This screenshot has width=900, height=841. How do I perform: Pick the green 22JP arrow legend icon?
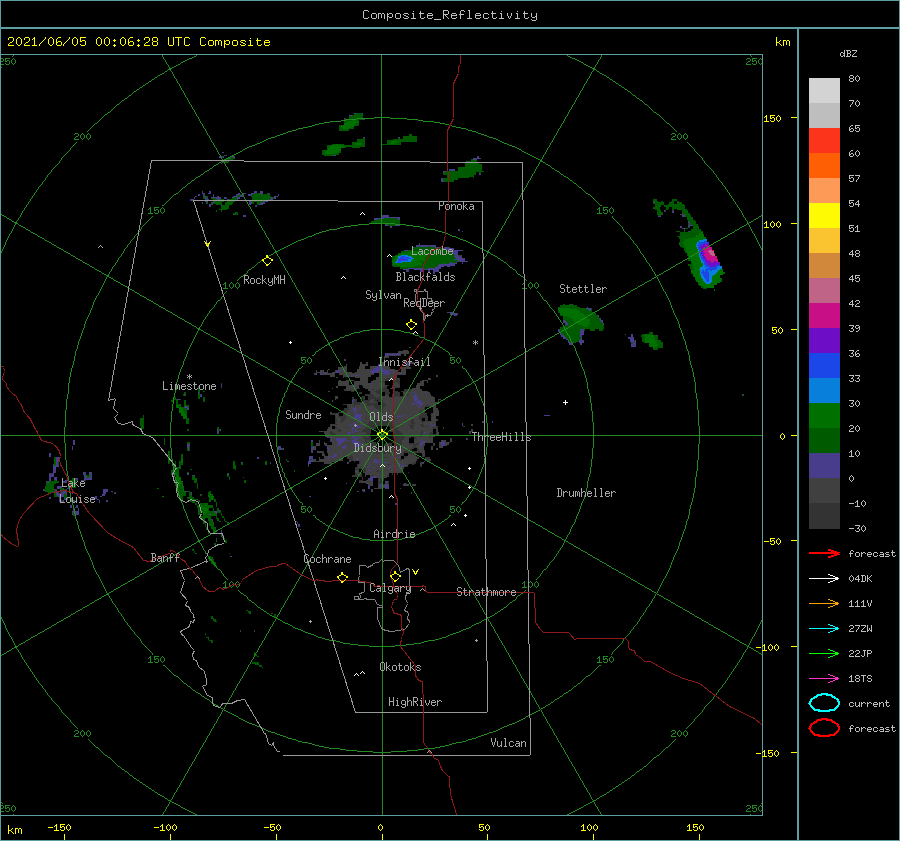(x=824, y=653)
